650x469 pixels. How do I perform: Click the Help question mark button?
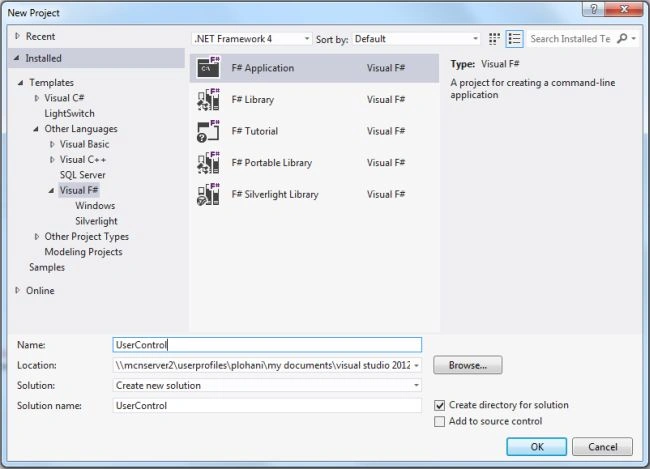594,9
